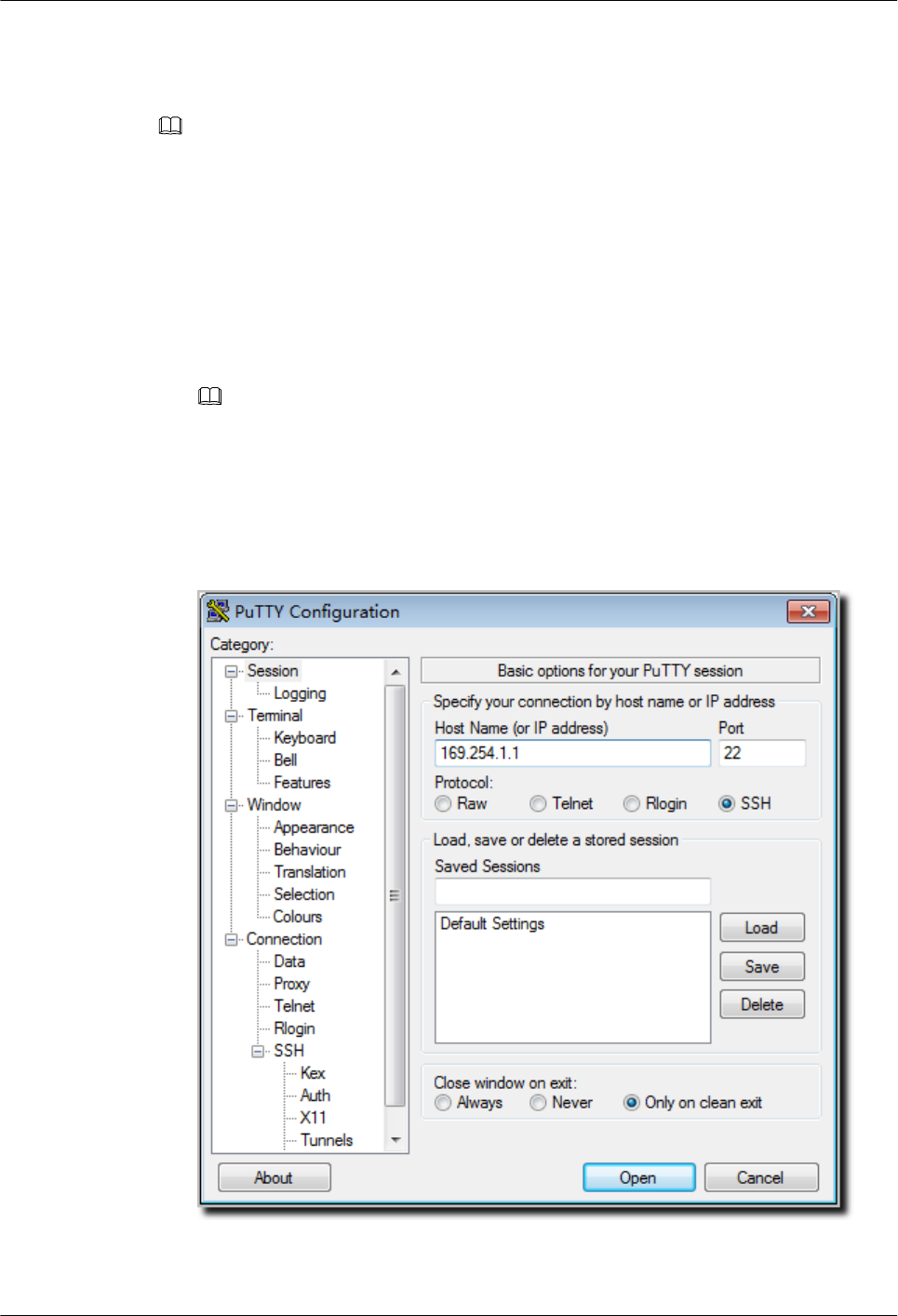898x1316 pixels.
Task: Open the Colours category
Action: click(298, 917)
